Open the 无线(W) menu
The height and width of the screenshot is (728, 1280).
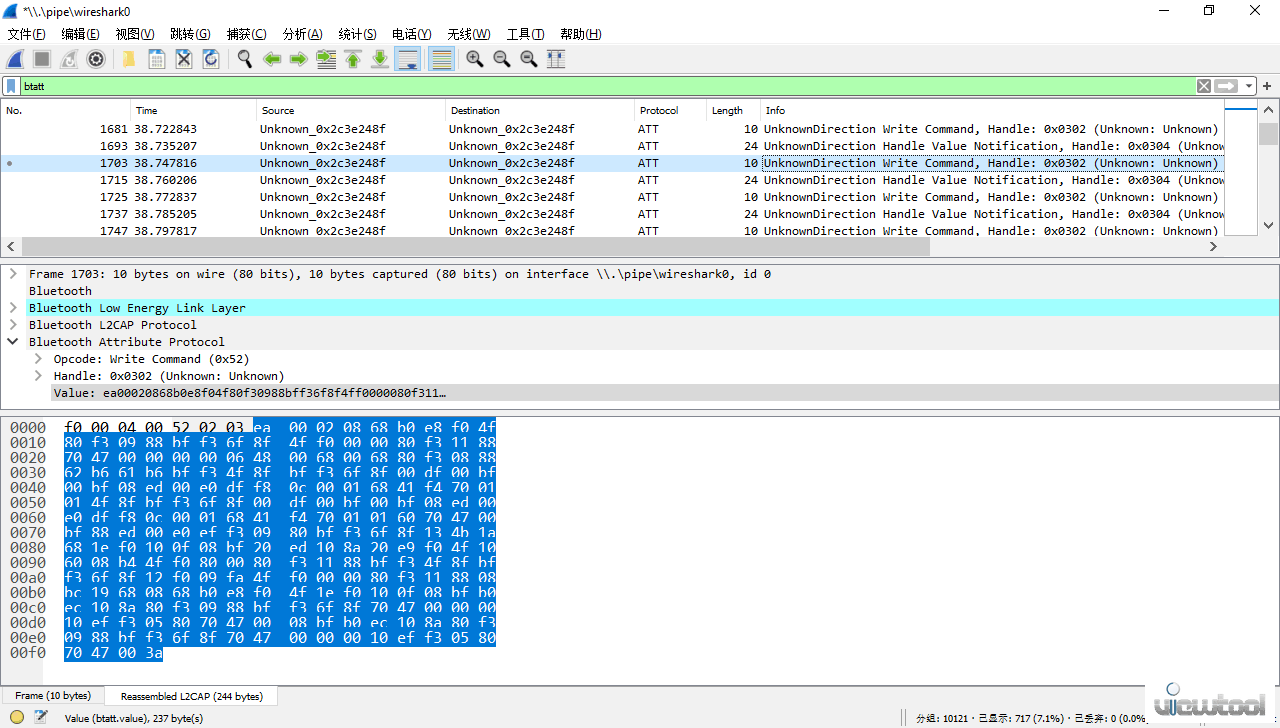click(469, 34)
